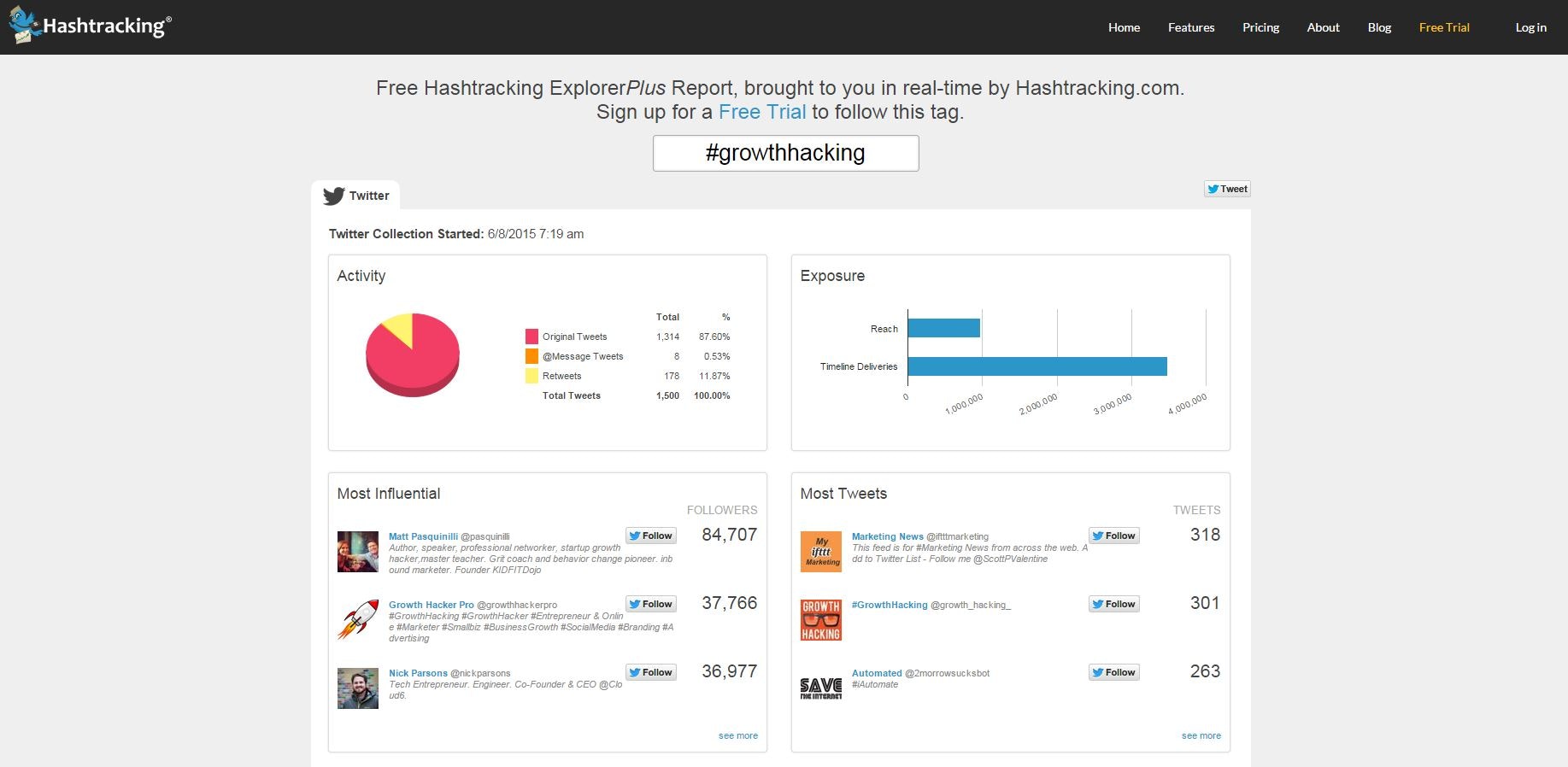This screenshot has width=1568, height=767.
Task: Click the 1,314 Original Tweets total
Action: tap(667, 337)
